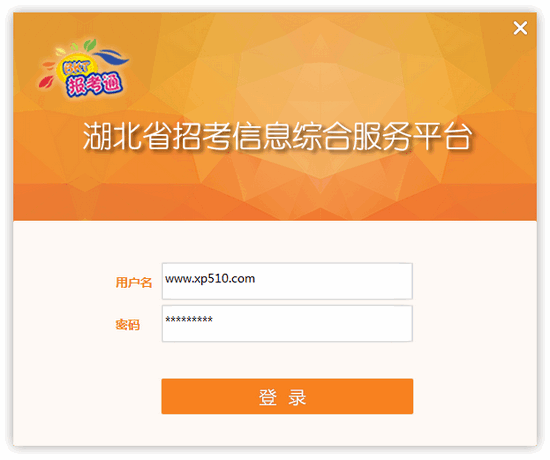Screen dimensions: 550x460
Task: Click the 登录 login button
Action: coord(287,396)
